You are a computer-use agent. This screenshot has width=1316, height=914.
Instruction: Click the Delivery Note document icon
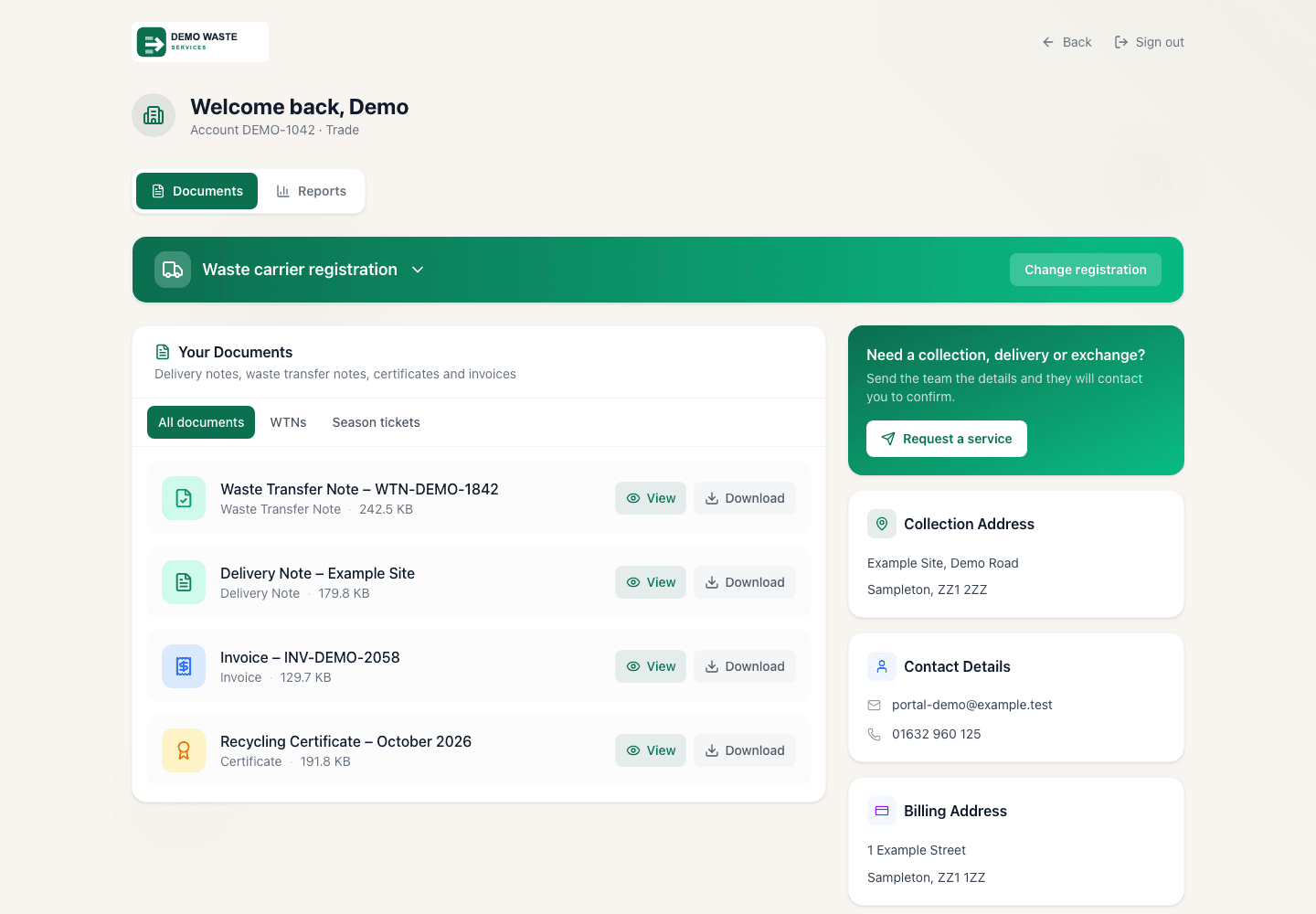184,582
